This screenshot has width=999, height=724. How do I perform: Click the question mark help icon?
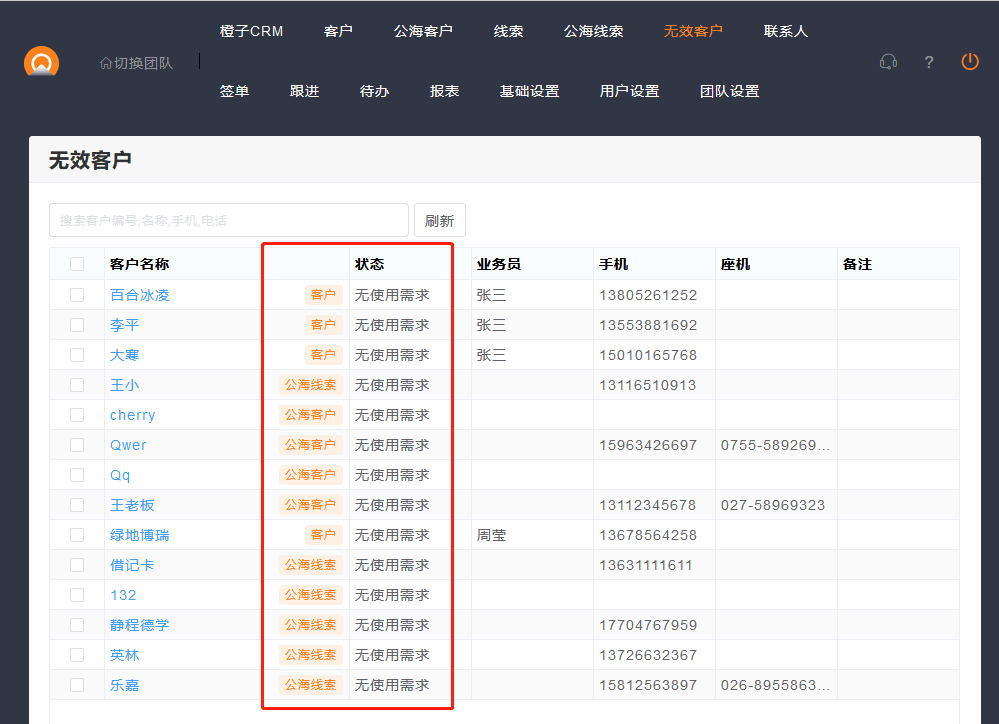coord(929,62)
